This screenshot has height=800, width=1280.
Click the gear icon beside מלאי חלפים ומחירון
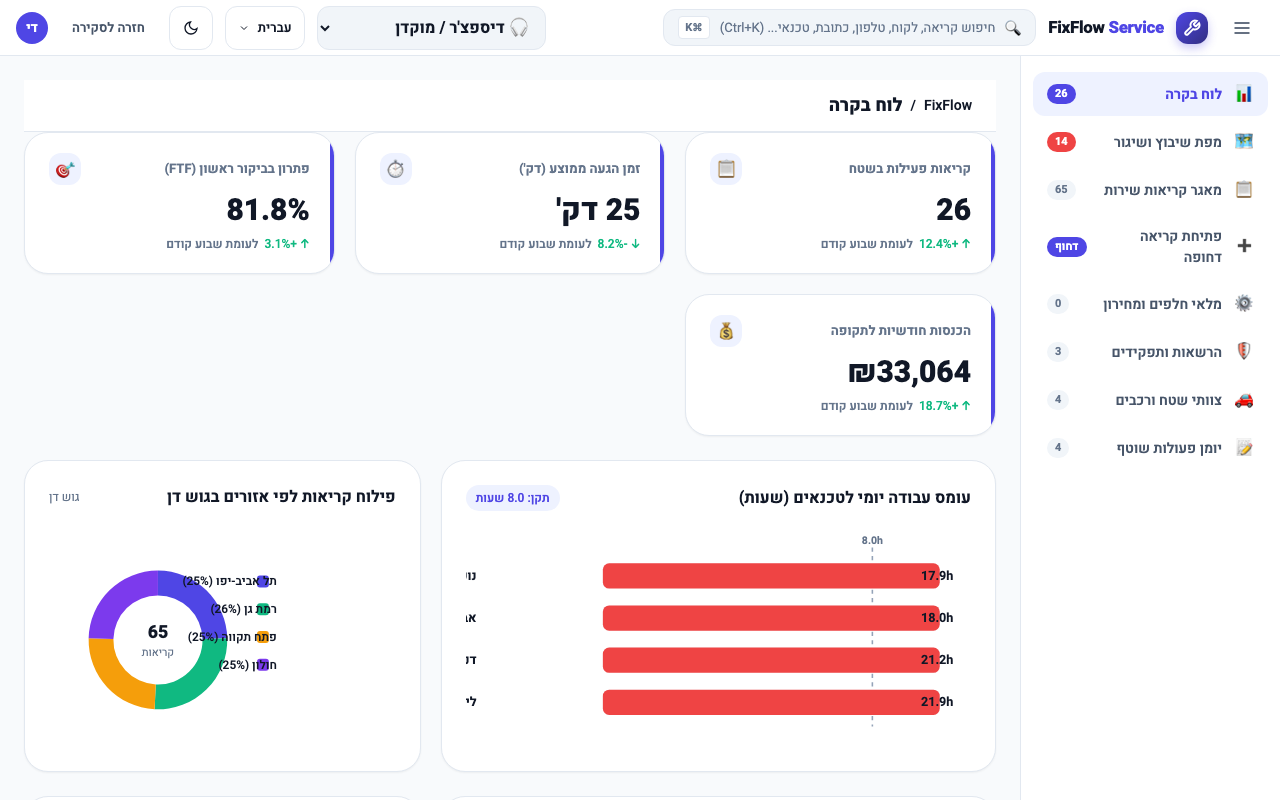point(1244,303)
